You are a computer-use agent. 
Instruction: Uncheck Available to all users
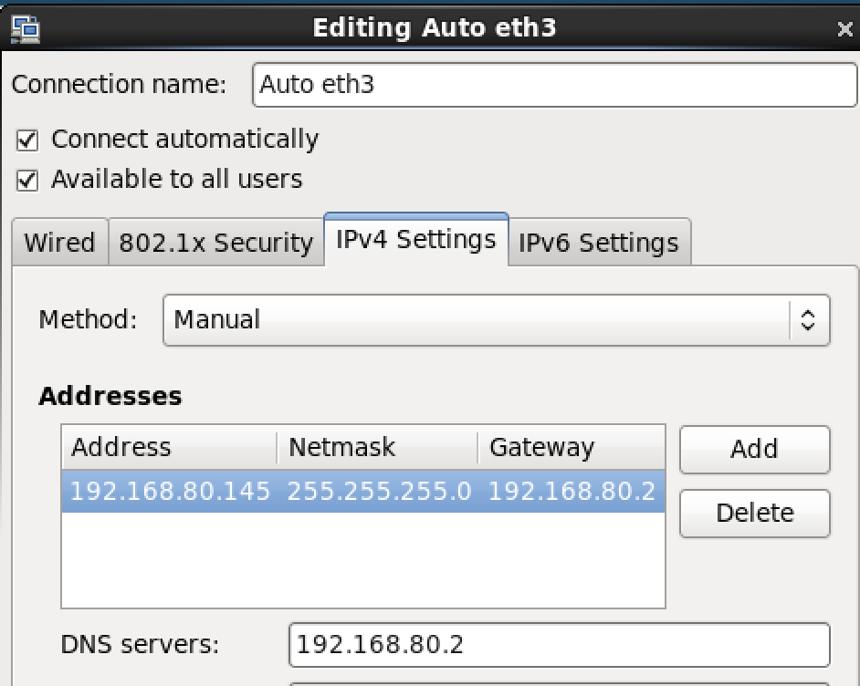27,180
